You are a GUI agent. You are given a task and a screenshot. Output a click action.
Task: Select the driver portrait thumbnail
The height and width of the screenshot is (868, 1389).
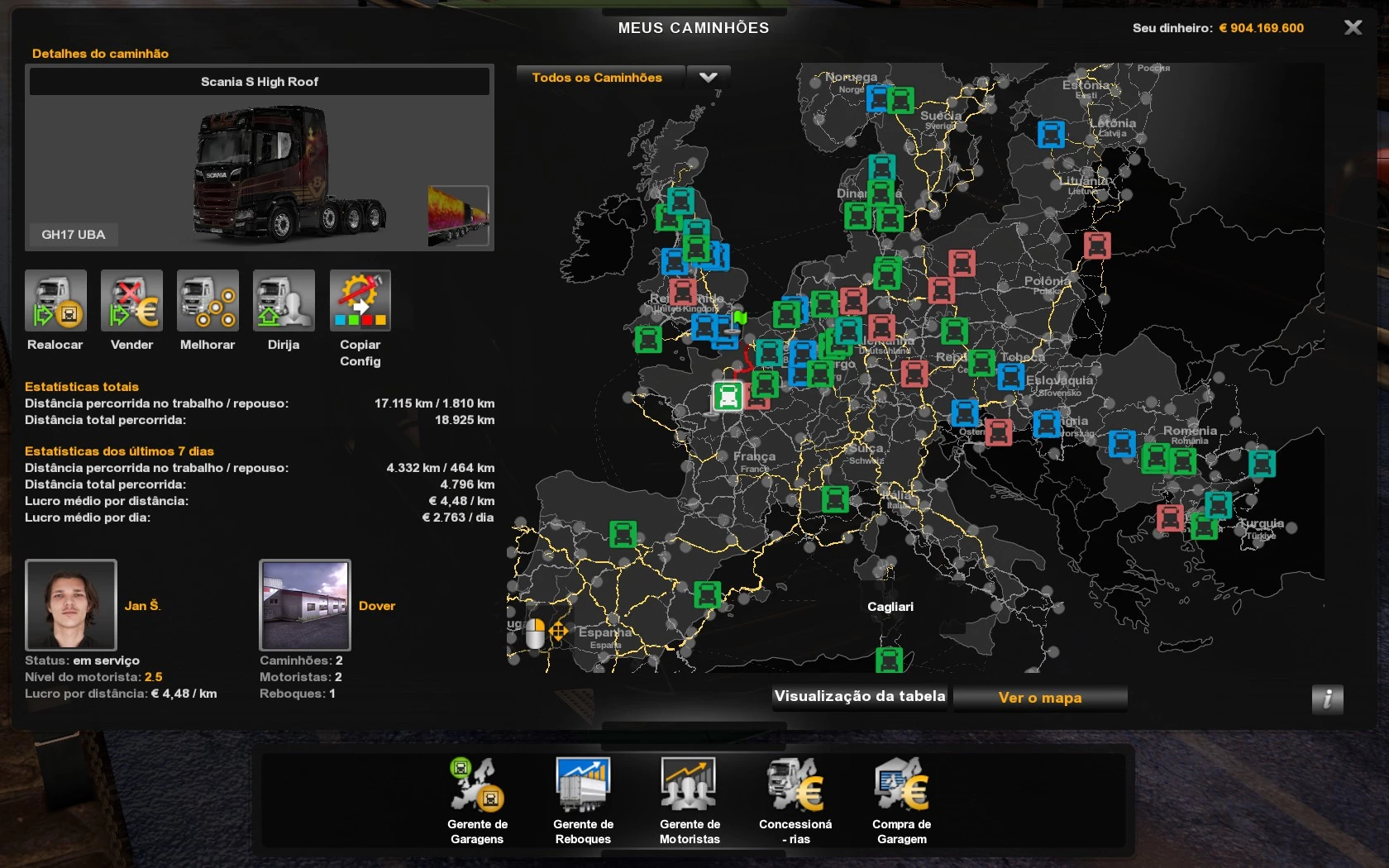click(x=71, y=605)
